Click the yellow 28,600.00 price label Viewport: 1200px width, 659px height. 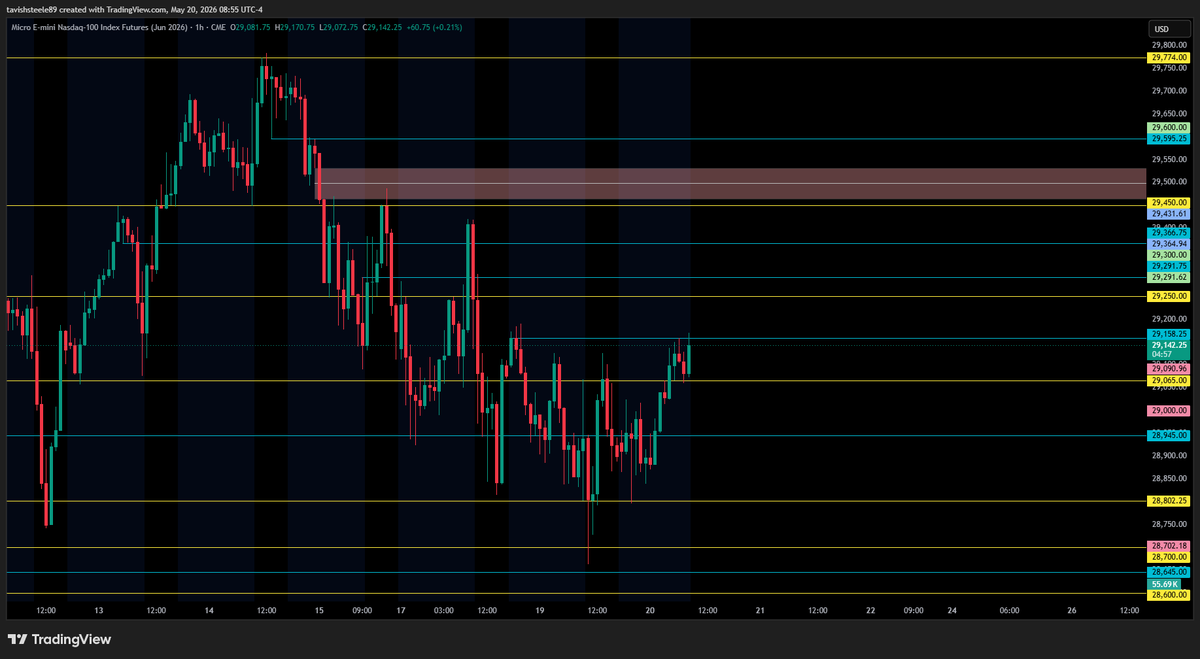coord(1169,594)
